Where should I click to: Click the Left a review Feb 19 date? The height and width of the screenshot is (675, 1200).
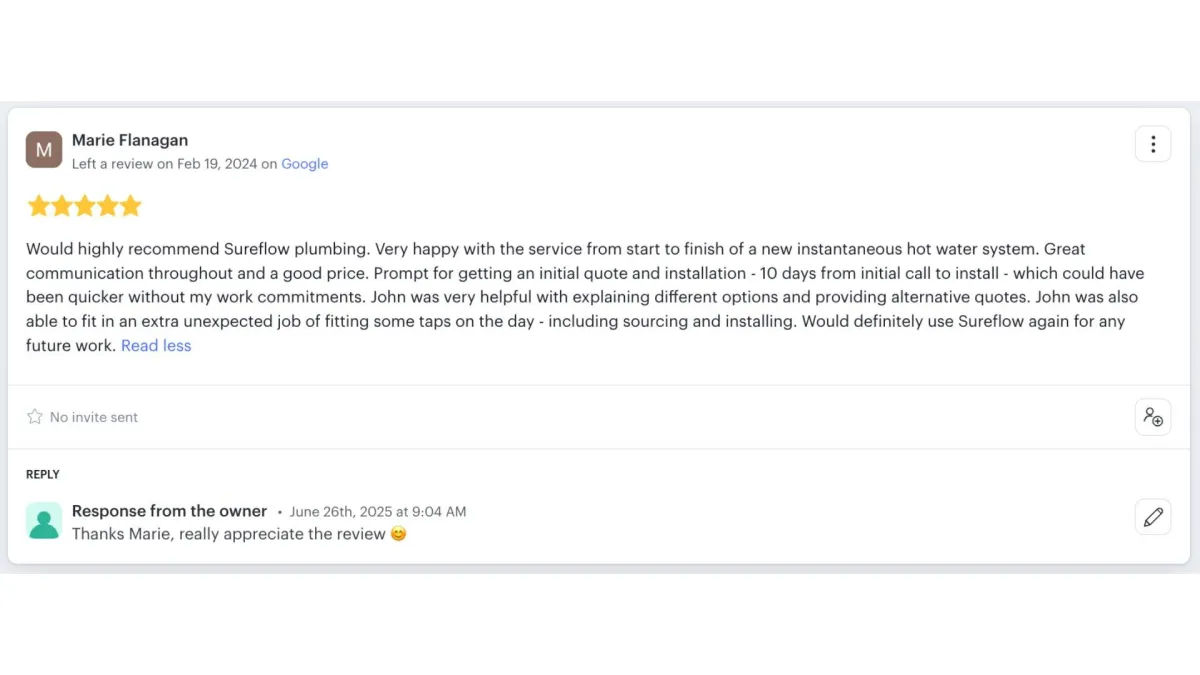point(164,164)
